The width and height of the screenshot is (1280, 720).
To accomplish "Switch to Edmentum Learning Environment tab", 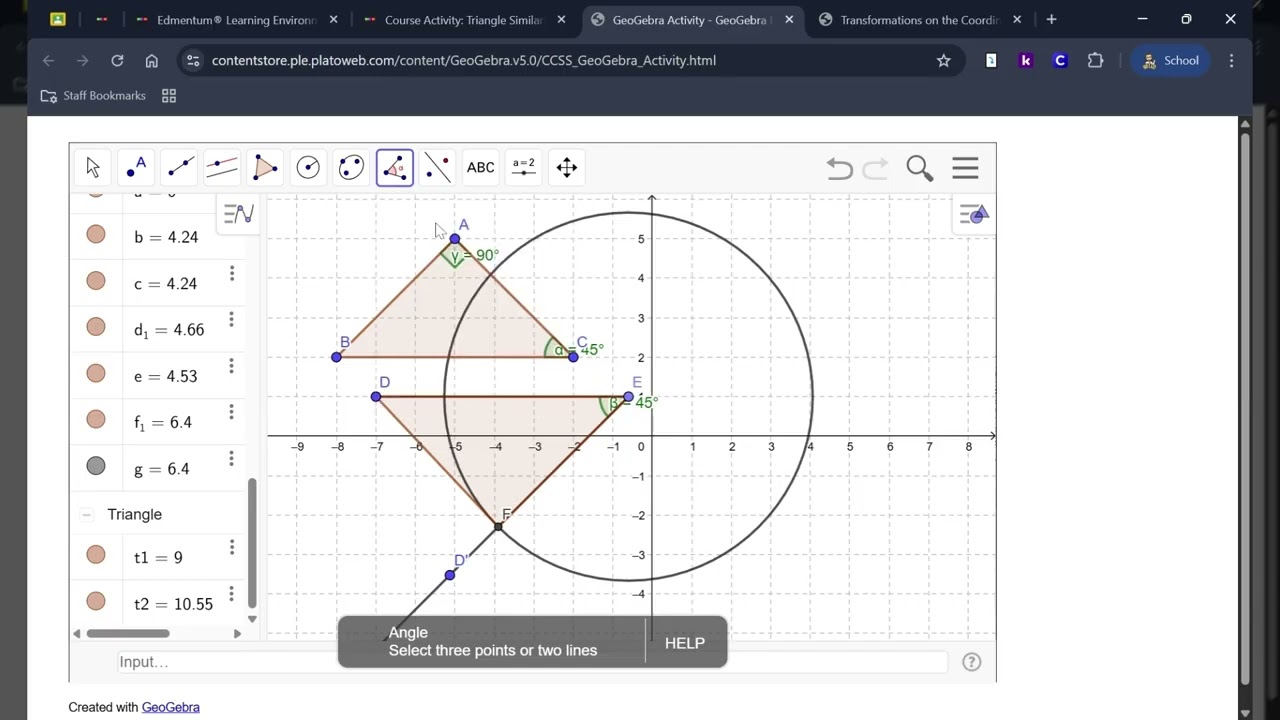I will coord(235,19).
